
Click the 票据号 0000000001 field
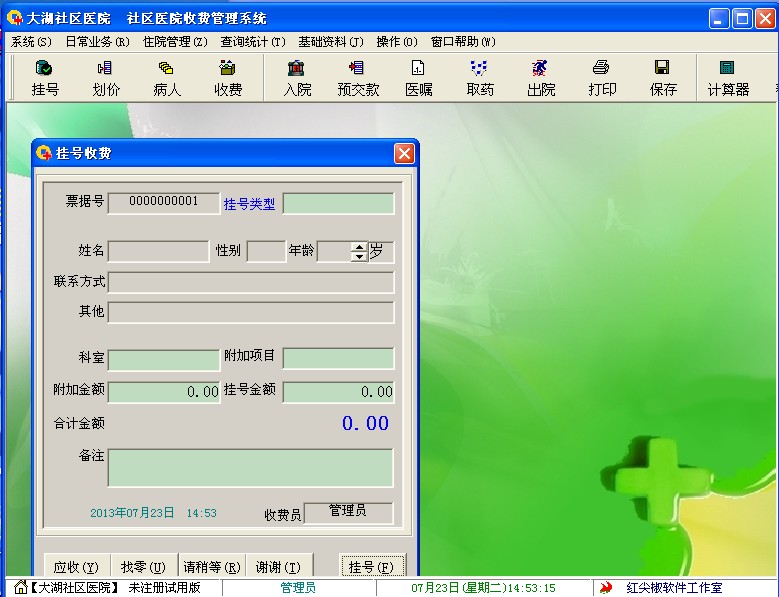pos(163,203)
